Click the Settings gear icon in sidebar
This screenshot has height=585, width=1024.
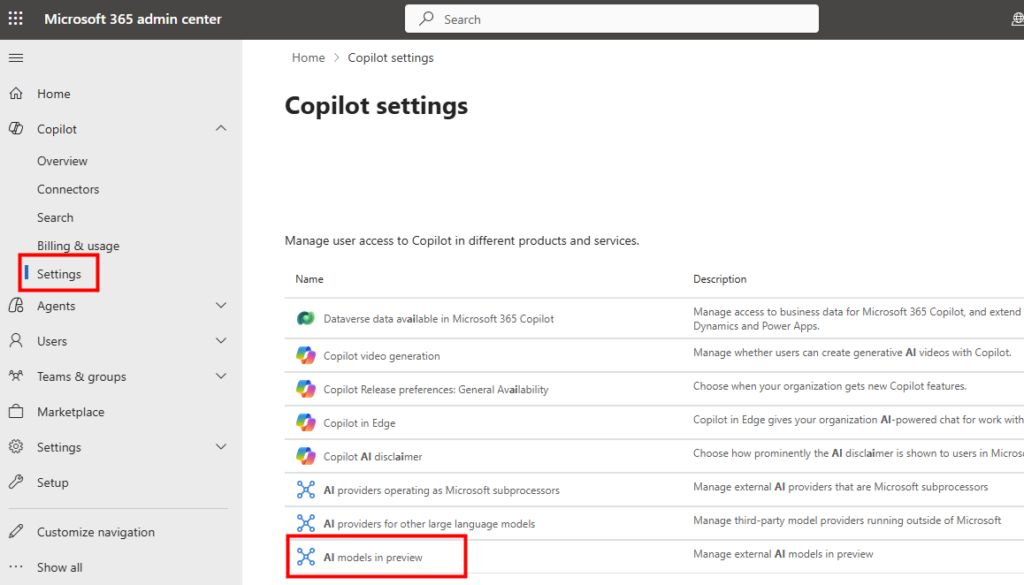(16, 447)
